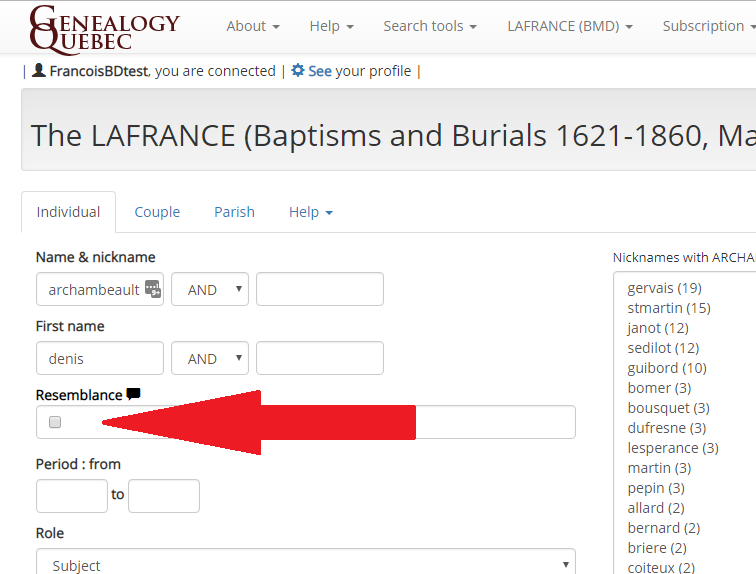This screenshot has height=574, width=756.
Task: Click the second Name & nickname input field
Action: 320,289
